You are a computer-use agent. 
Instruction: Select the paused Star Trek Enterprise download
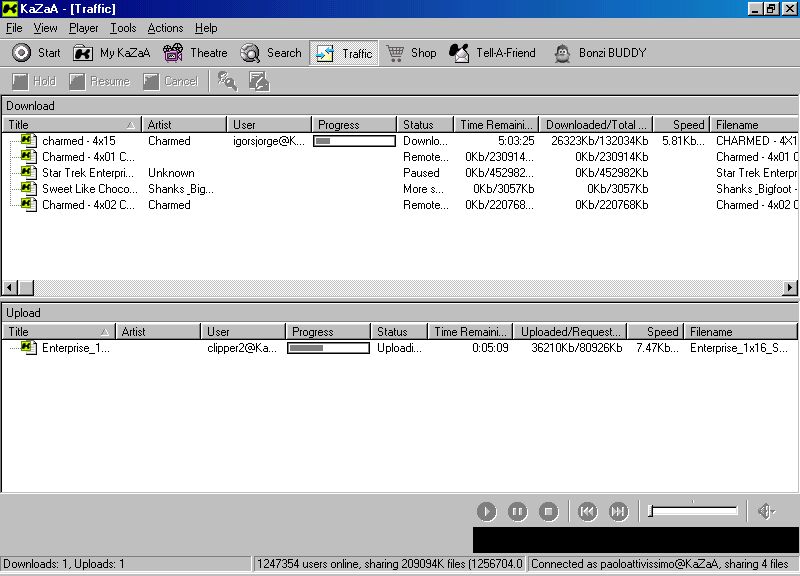(87, 173)
